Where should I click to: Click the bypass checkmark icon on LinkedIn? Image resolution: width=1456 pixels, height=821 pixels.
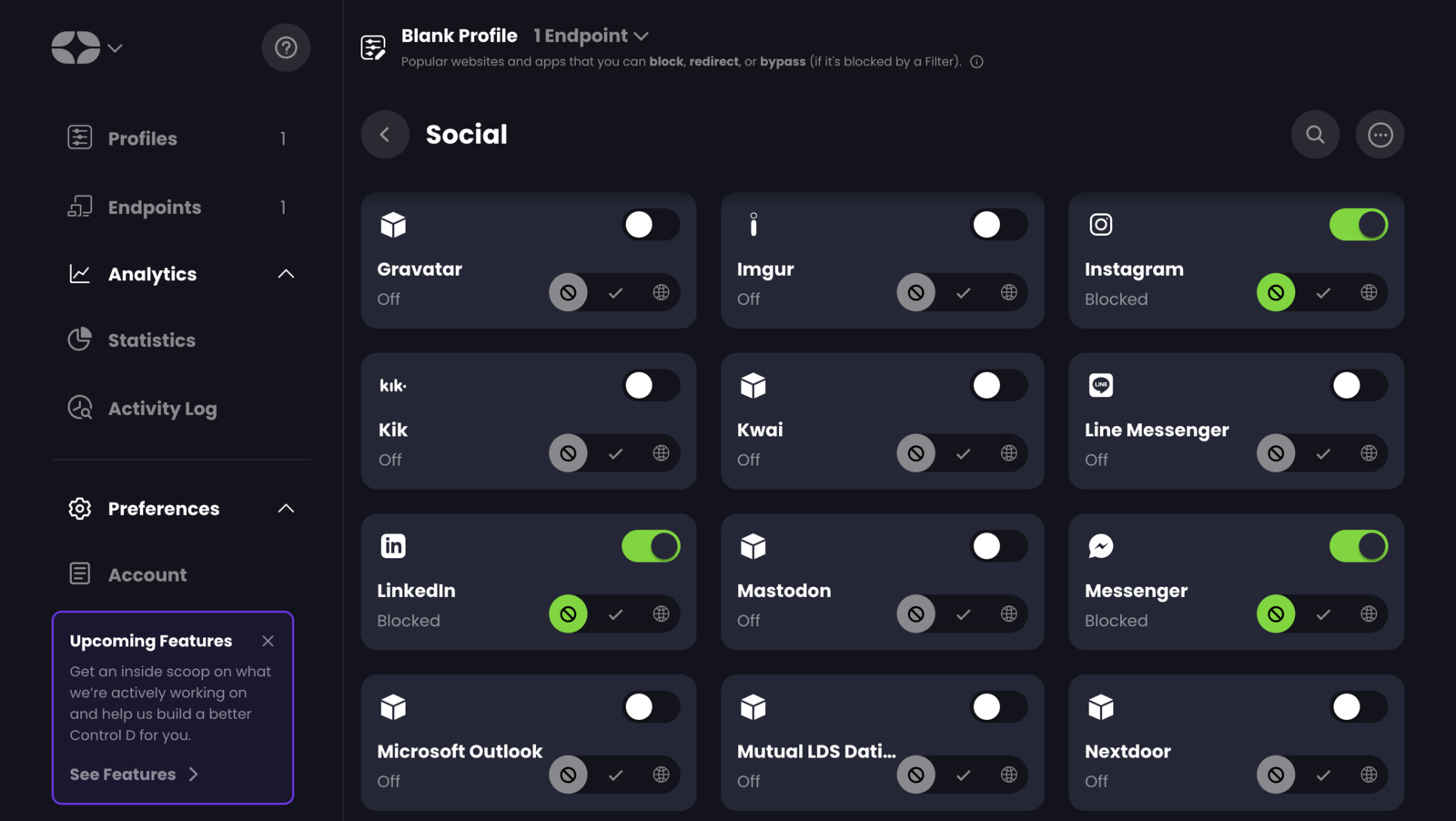click(x=616, y=613)
